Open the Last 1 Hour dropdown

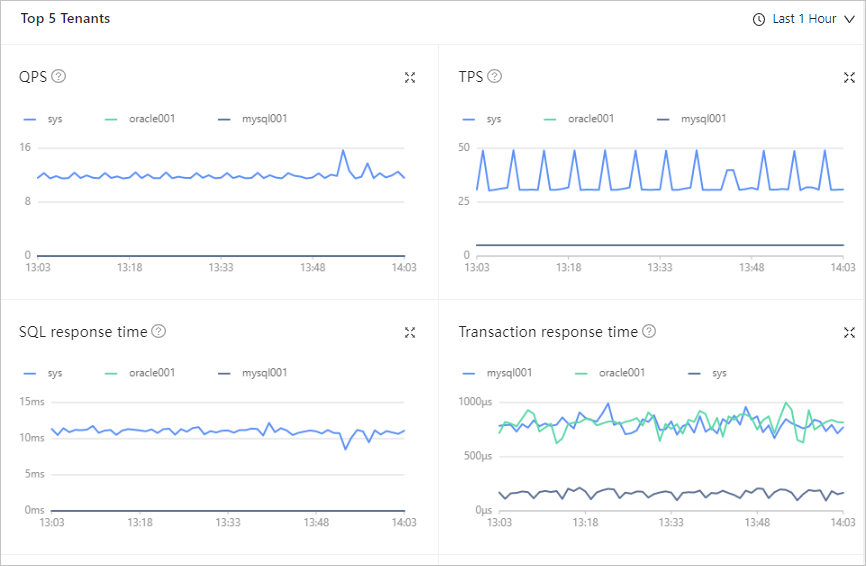[804, 19]
